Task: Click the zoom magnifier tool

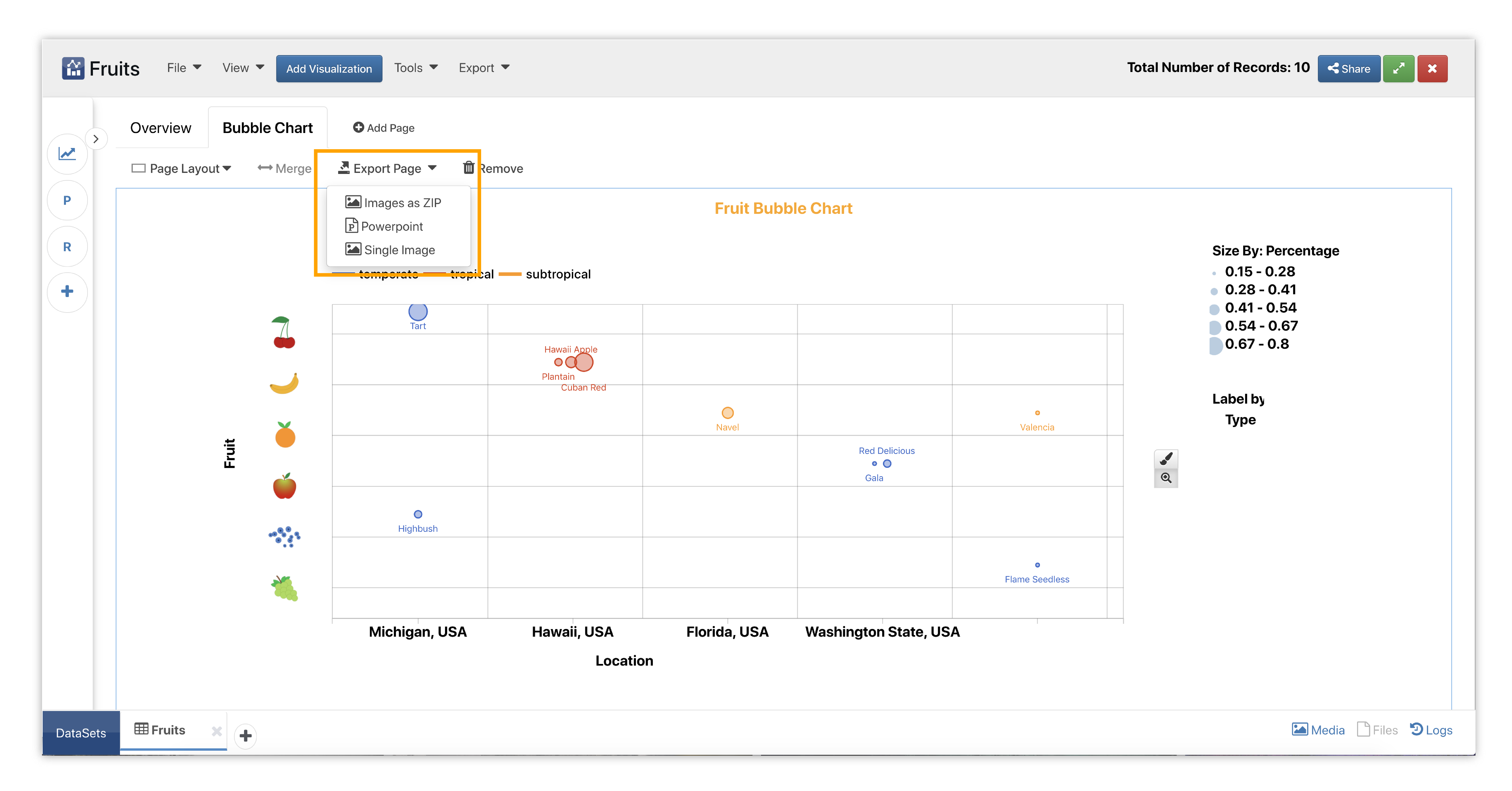Action: click(1166, 478)
